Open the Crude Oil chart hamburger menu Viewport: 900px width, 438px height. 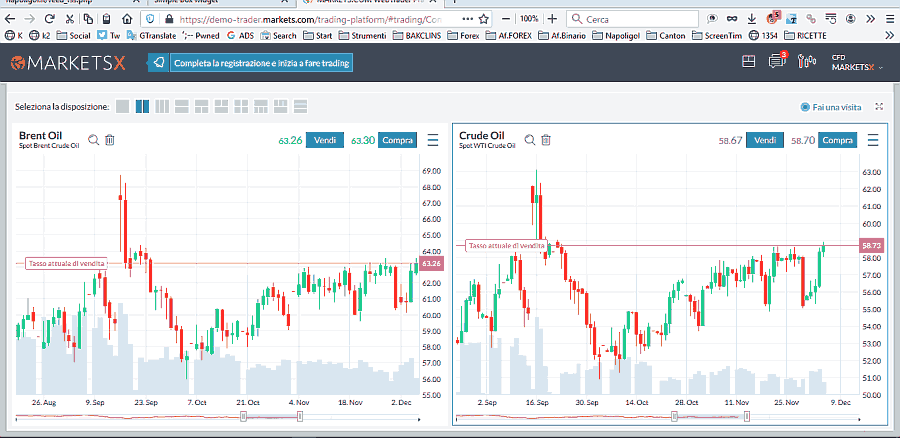[x=874, y=140]
